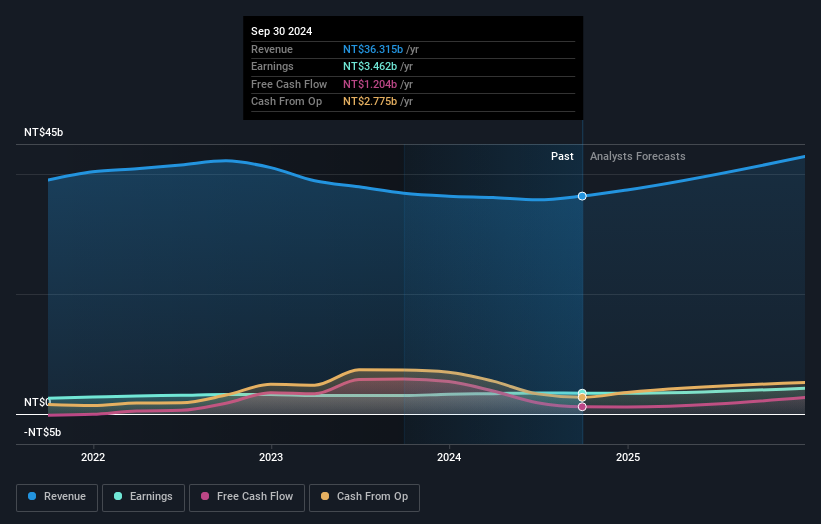The height and width of the screenshot is (524, 821).
Task: Click the NT$36.315b revenue value
Action: click(x=373, y=49)
